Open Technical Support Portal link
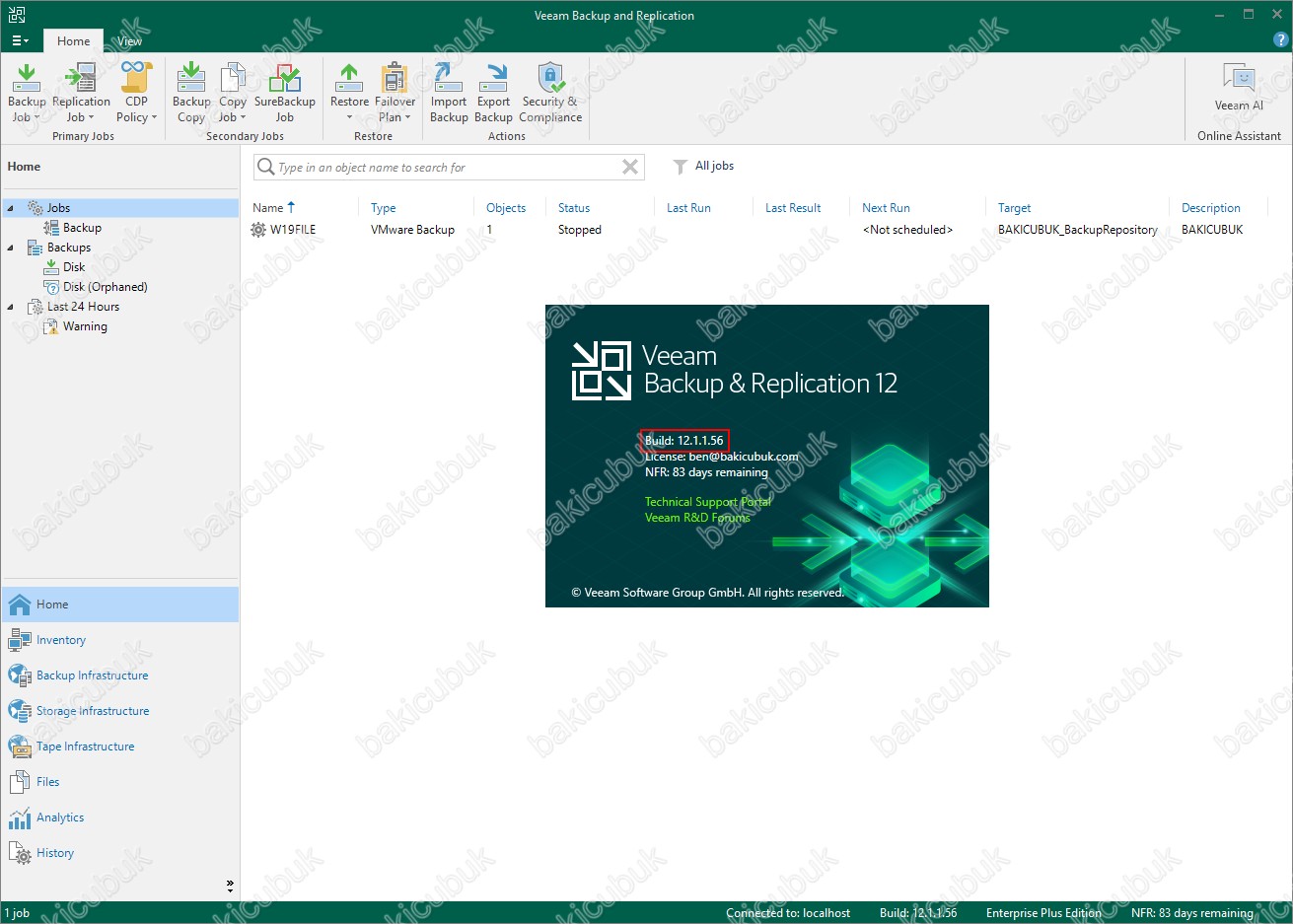The width and height of the screenshot is (1293, 924). click(707, 502)
